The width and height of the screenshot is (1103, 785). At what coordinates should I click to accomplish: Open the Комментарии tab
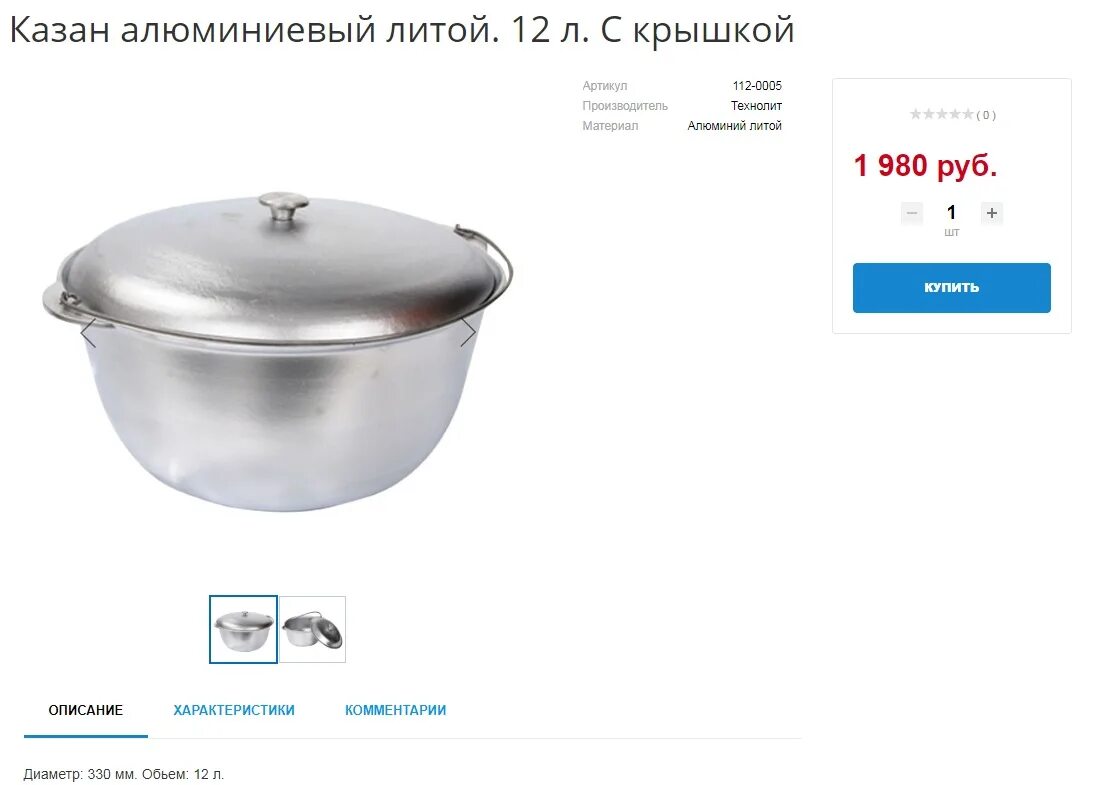point(395,710)
